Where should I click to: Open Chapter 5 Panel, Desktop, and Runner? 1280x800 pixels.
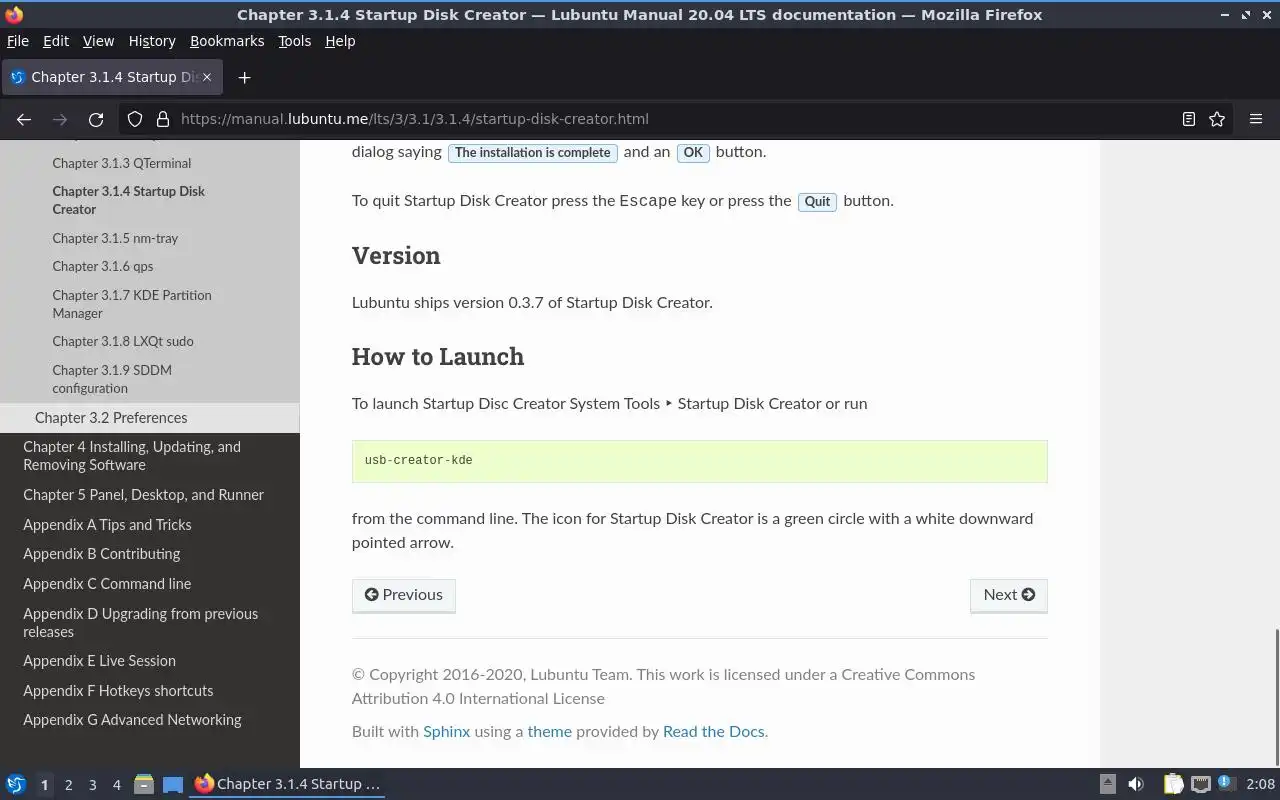[143, 495]
